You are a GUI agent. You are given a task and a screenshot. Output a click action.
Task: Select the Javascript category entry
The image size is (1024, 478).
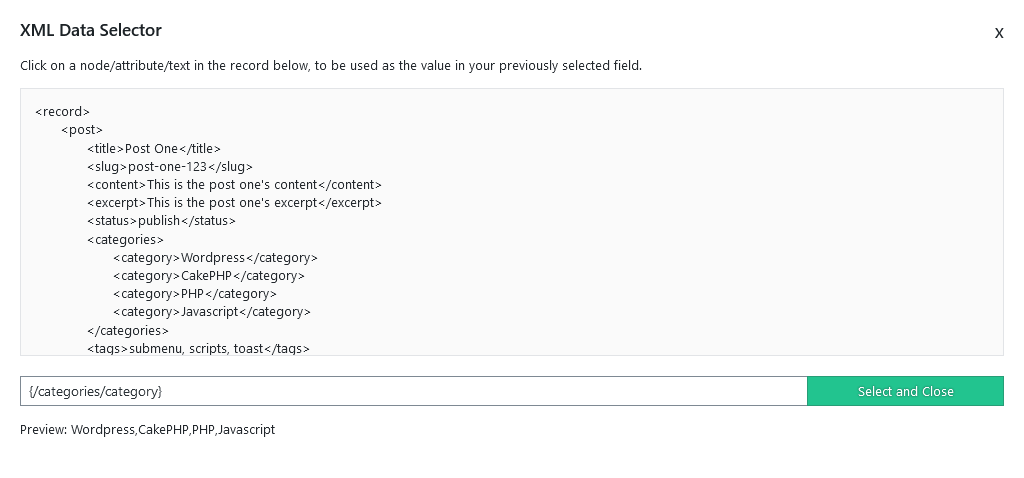tap(210, 312)
